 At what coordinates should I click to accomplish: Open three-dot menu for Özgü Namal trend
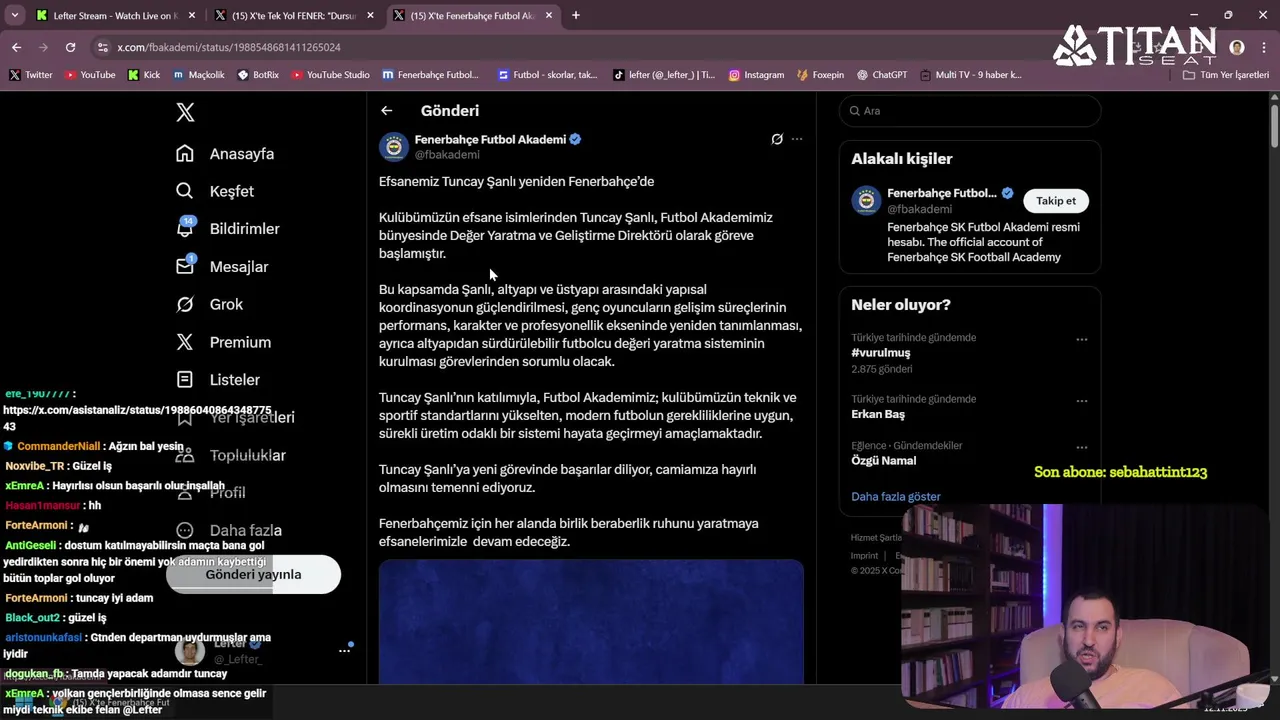[1081, 448]
